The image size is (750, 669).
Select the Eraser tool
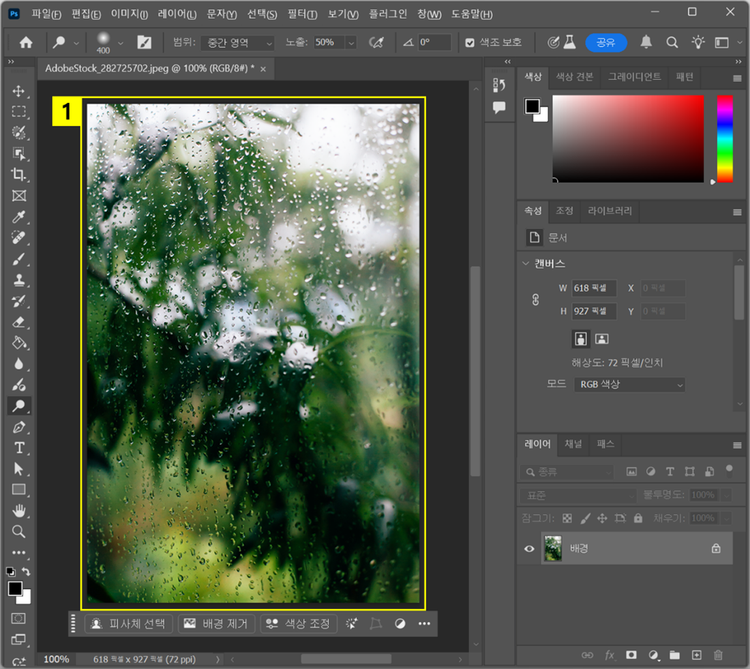point(18,322)
